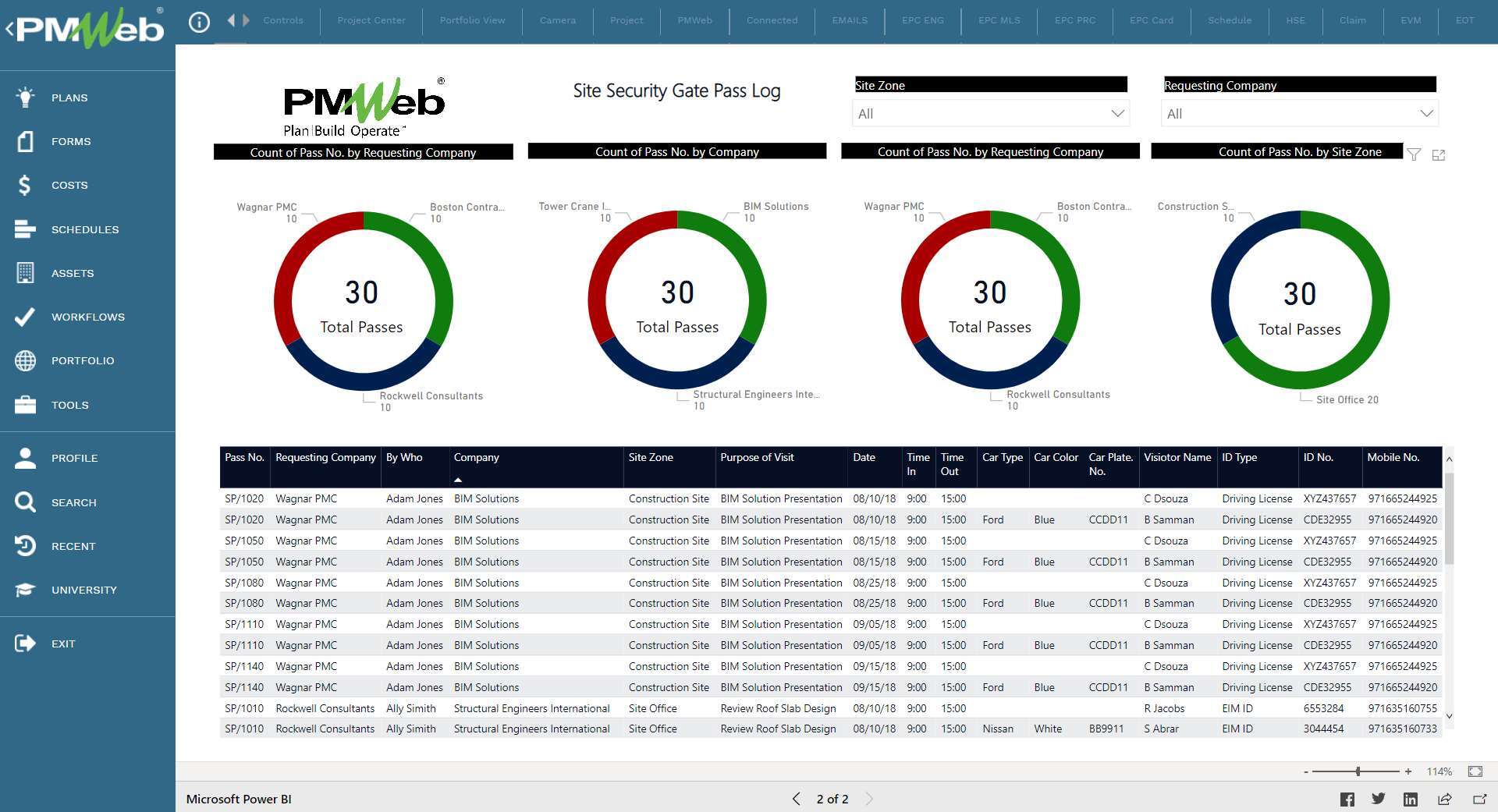Click the focus mode icon near Count by Site Zone
This screenshot has width=1498, height=812.
tap(1439, 154)
